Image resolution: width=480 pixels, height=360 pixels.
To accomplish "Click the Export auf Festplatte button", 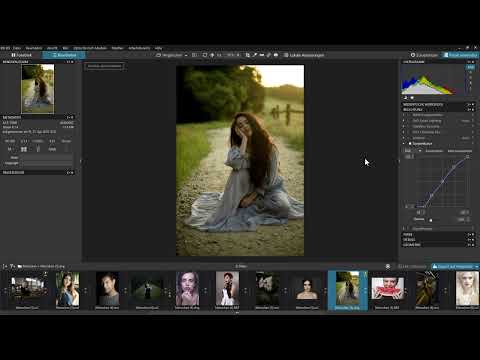I will tap(453, 266).
